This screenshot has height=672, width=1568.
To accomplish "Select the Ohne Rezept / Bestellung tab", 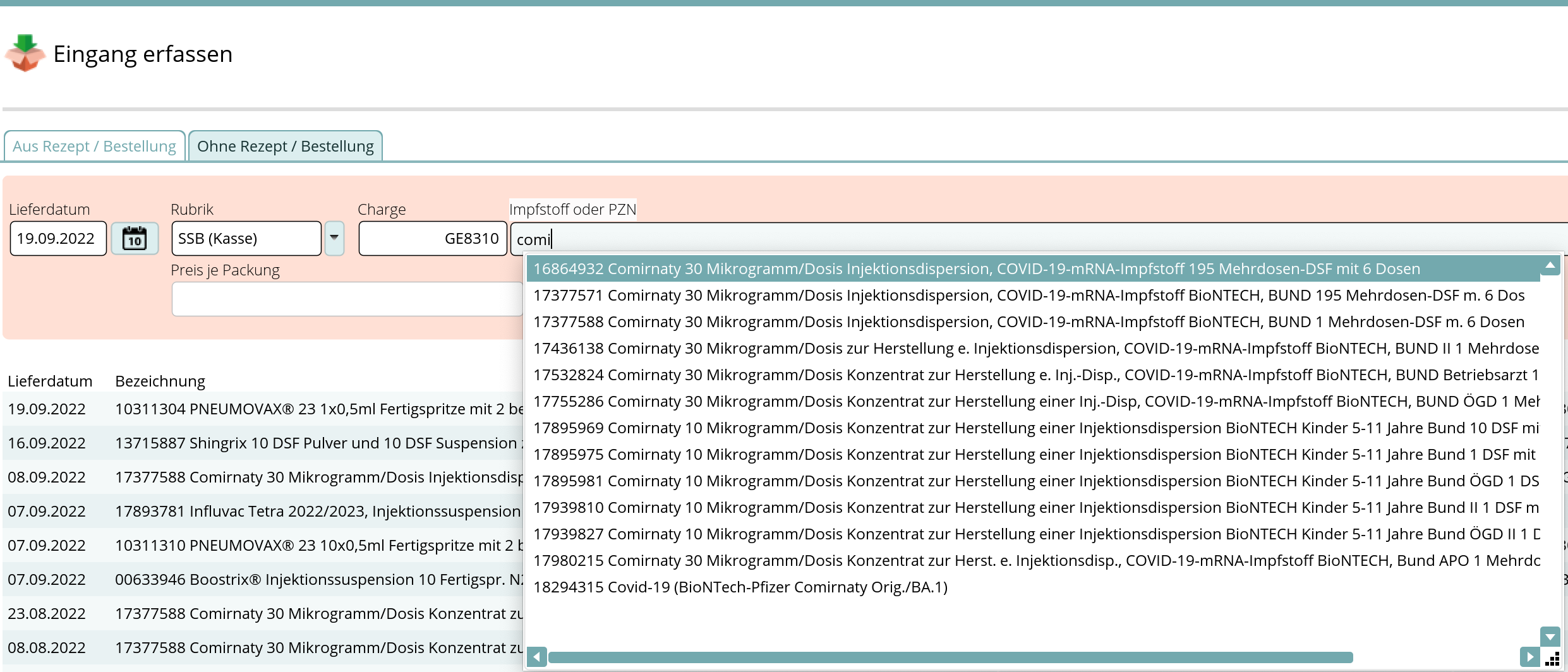I will coord(286,146).
